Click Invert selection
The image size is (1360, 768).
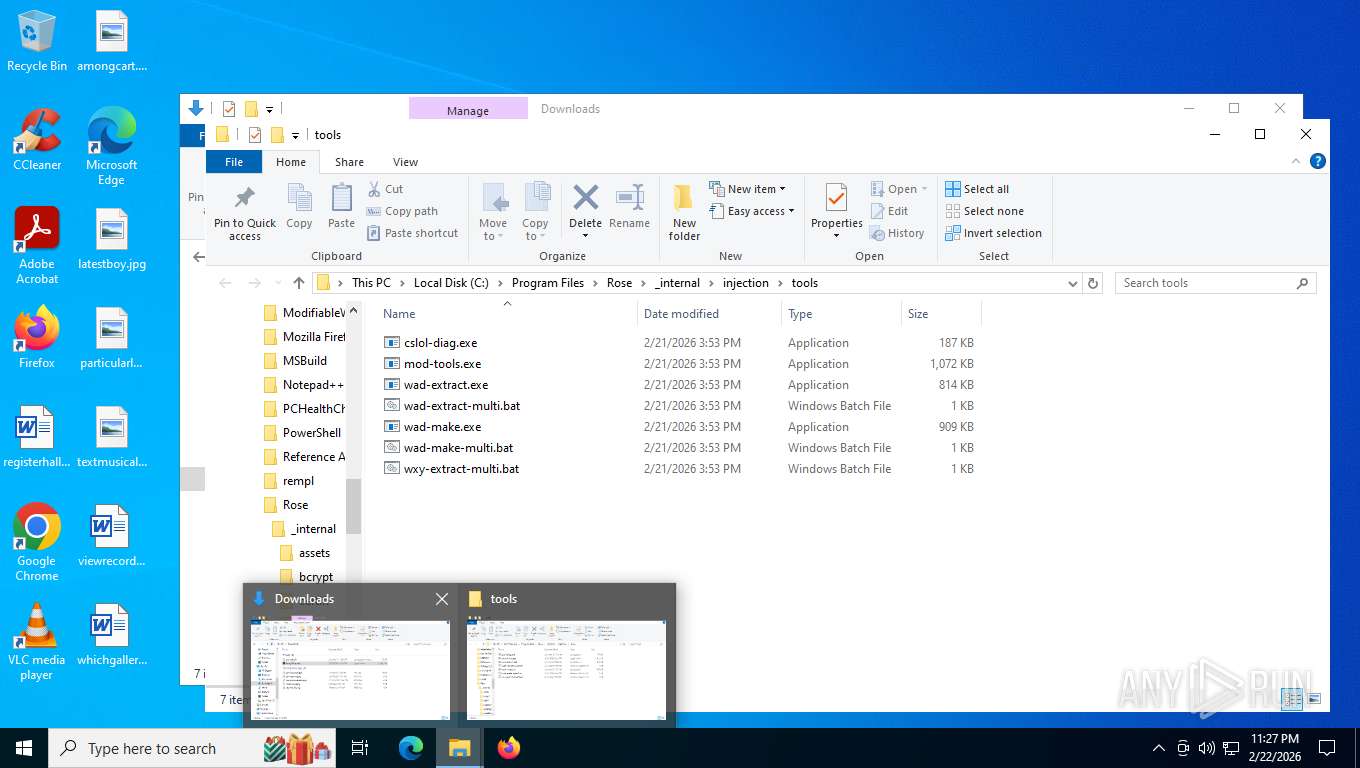point(993,233)
